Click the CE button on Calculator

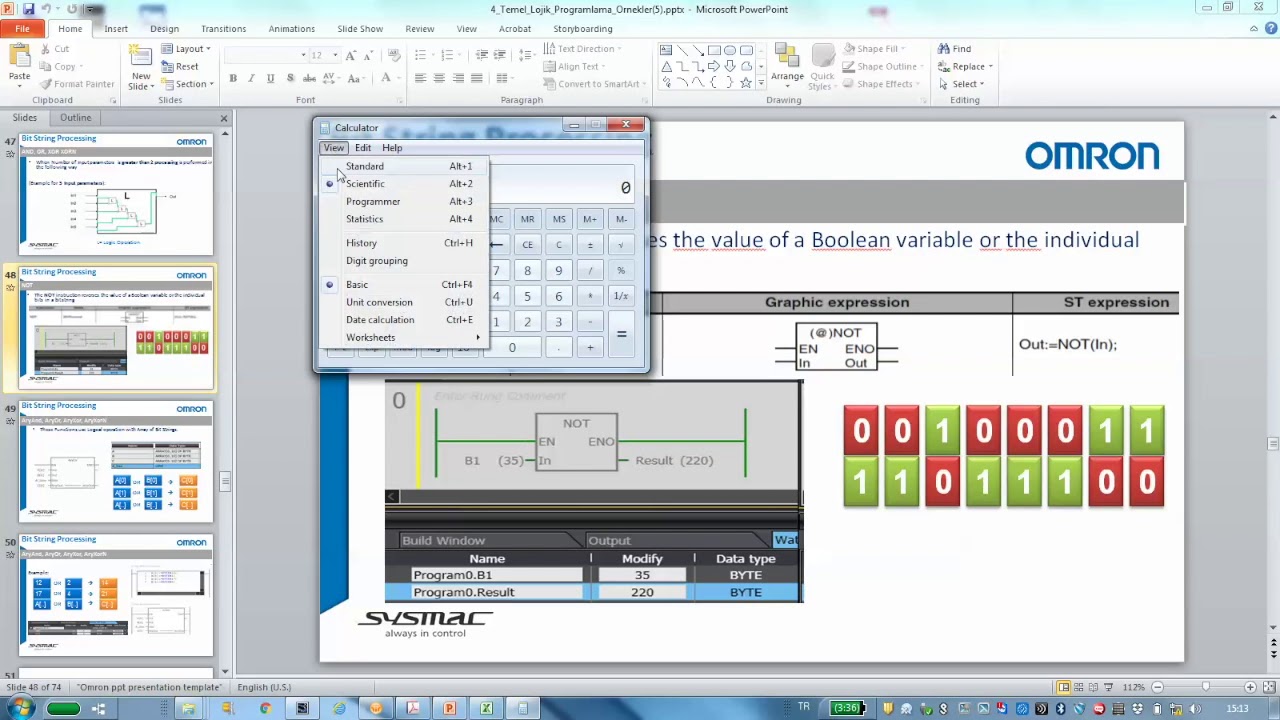click(x=527, y=245)
